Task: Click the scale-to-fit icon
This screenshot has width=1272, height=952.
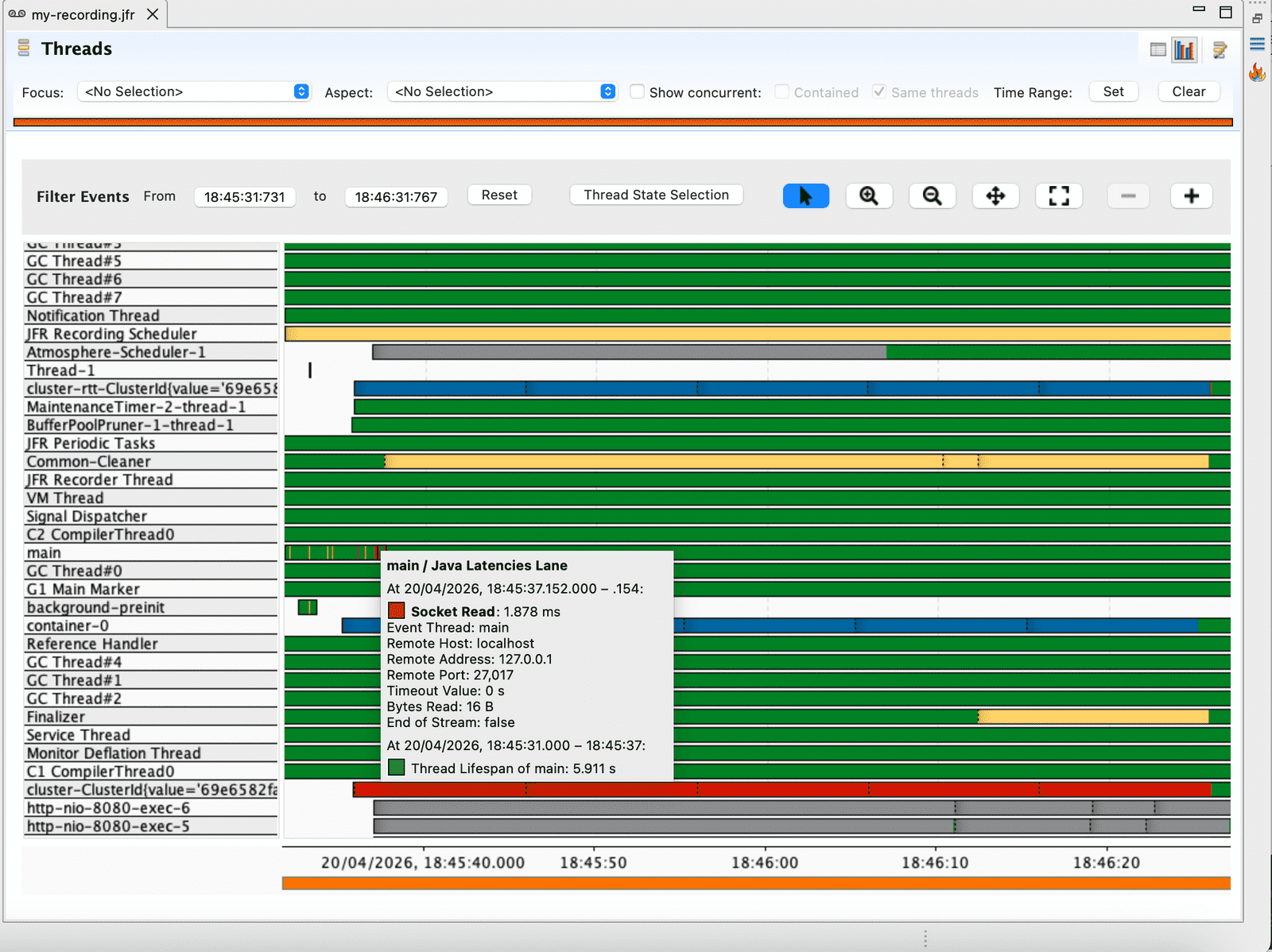Action: point(1059,196)
